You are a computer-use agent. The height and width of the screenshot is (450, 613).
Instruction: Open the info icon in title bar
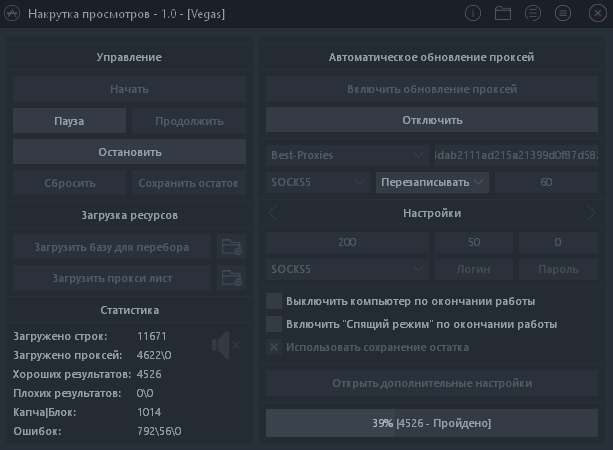pos(473,13)
